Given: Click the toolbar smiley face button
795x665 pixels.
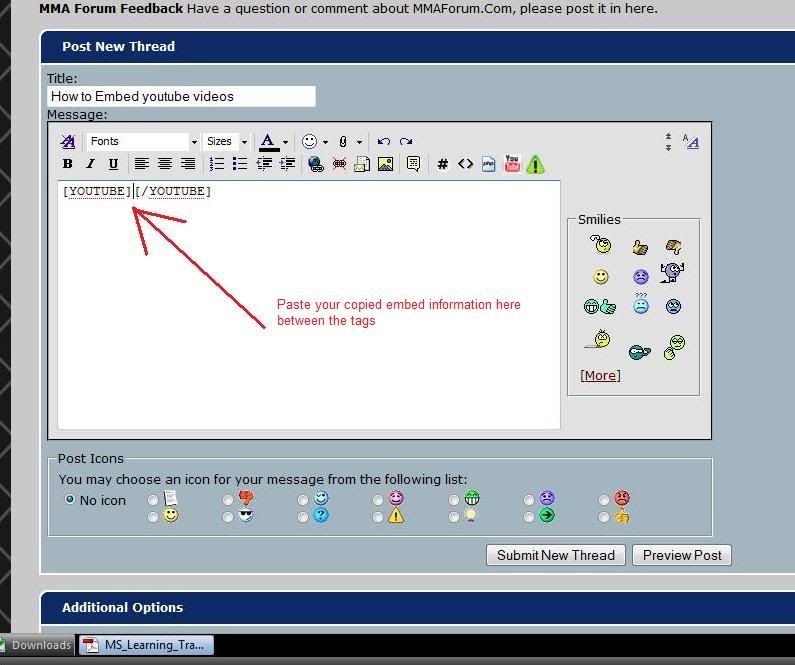Looking at the screenshot, I should [309, 141].
